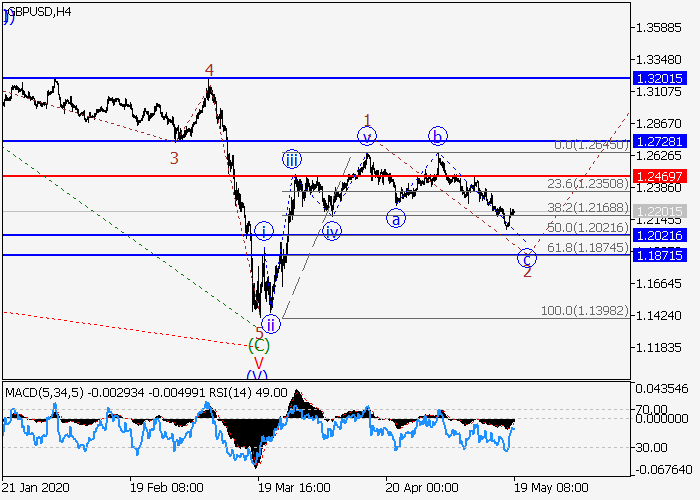
Task: Select the blue 1.18715 price level tag
Action: (x=658, y=255)
